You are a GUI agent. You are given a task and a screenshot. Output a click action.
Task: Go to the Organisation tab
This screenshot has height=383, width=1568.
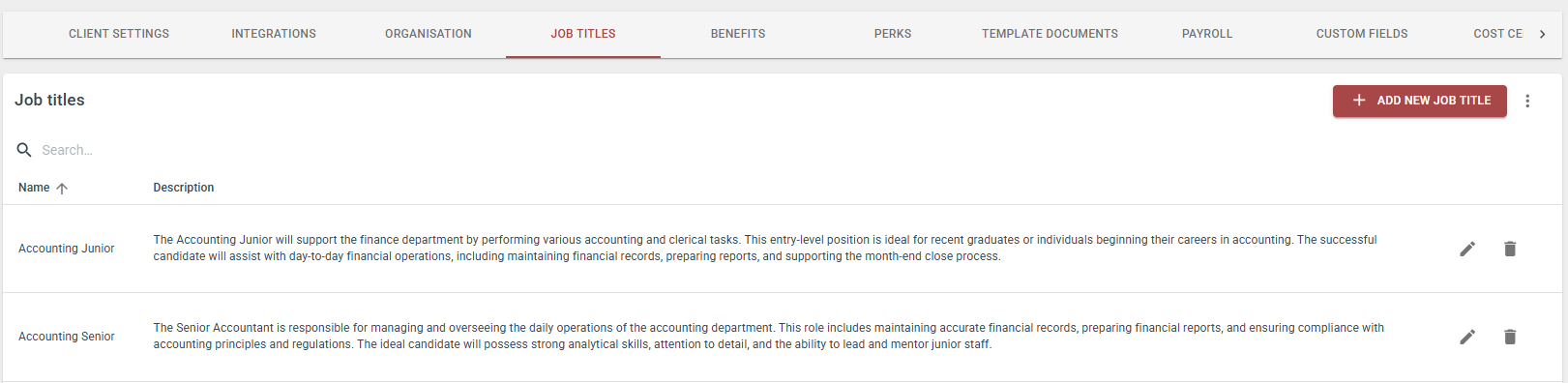tap(429, 34)
